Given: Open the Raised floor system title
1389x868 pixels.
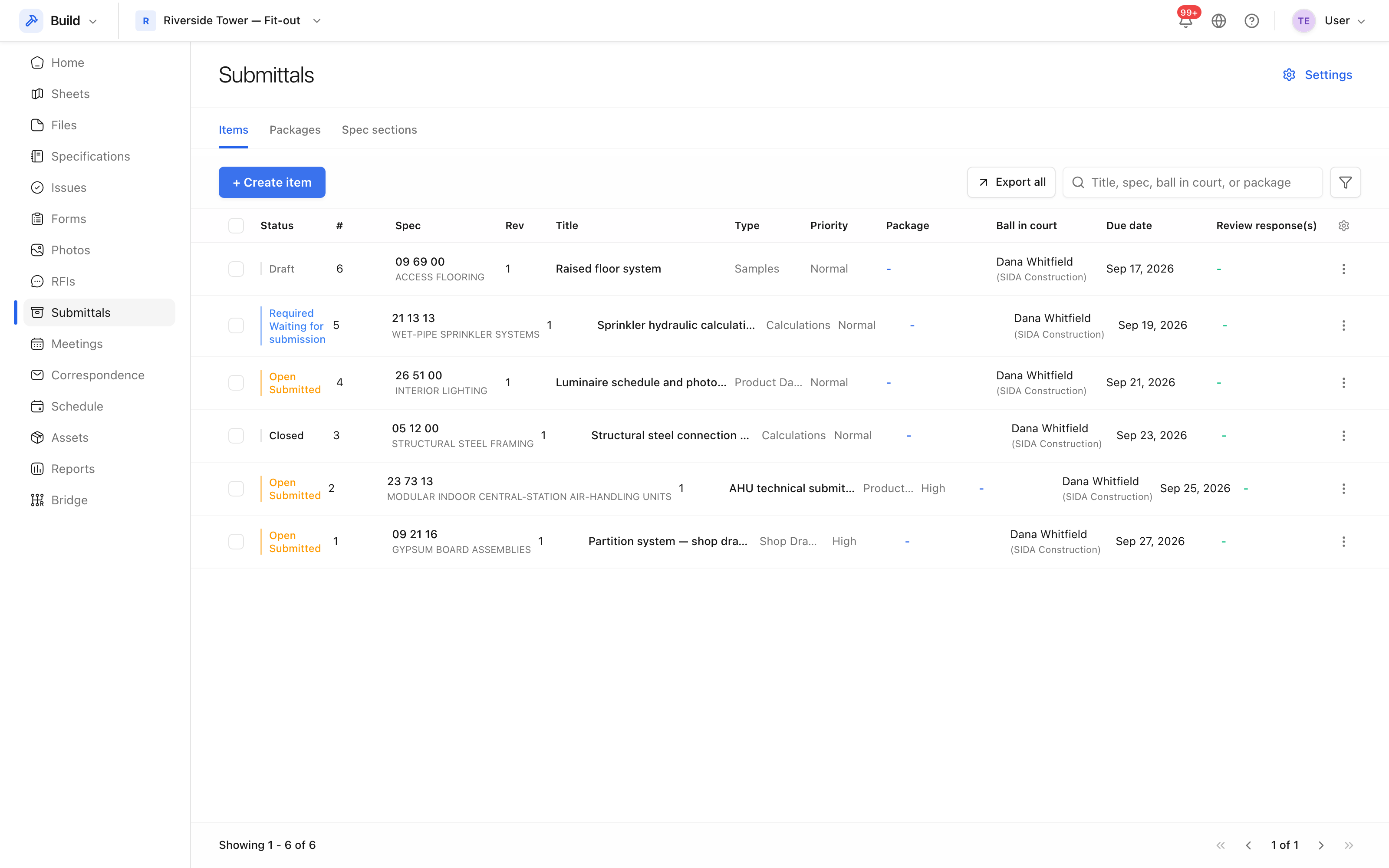Looking at the screenshot, I should (609, 269).
